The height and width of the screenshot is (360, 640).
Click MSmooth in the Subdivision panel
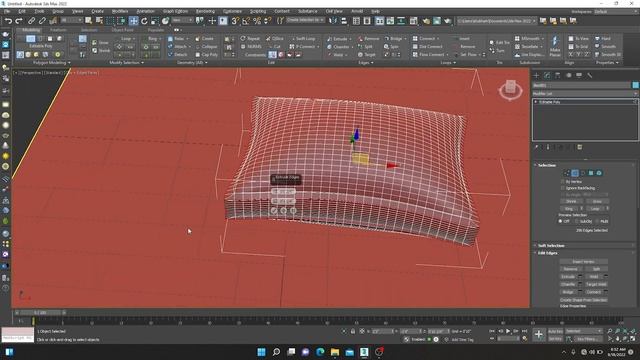pos(529,39)
